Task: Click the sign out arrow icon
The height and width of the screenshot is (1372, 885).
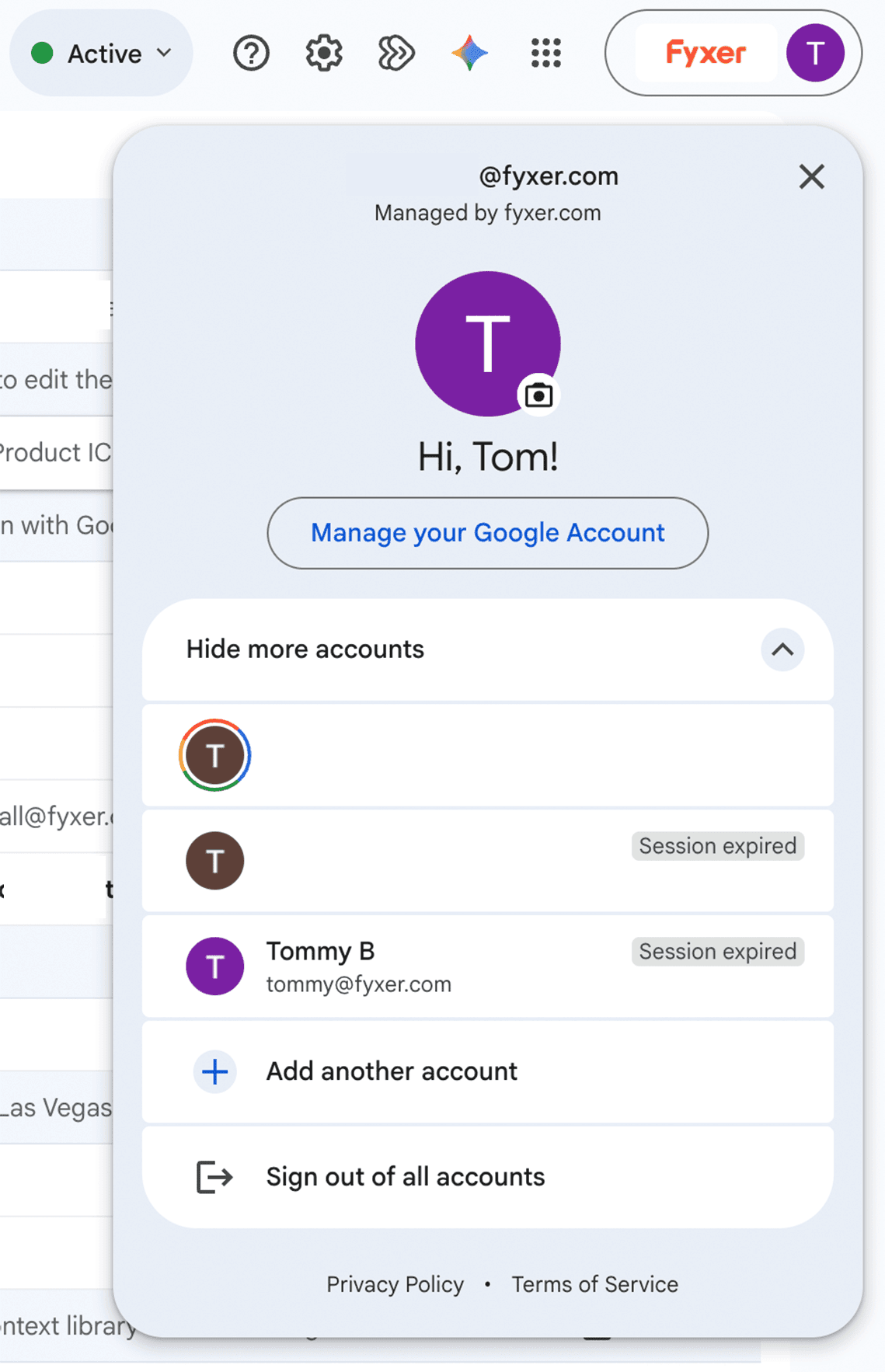Action: 214,1177
